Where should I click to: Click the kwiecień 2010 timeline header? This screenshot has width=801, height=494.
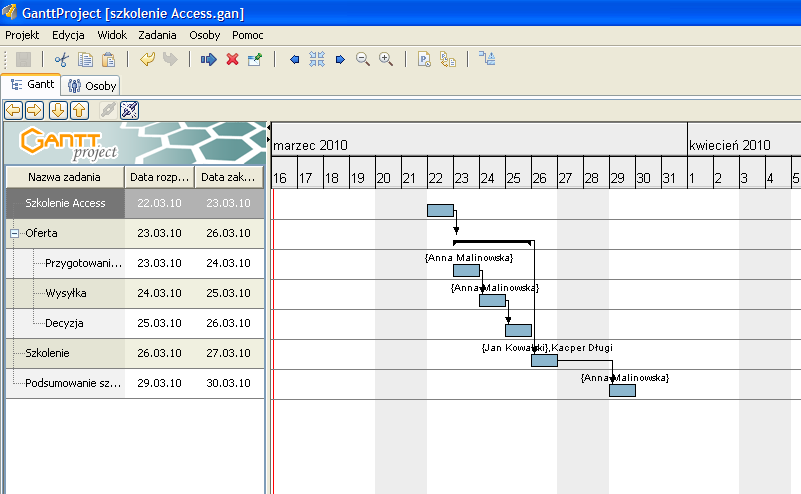[x=744, y=139]
